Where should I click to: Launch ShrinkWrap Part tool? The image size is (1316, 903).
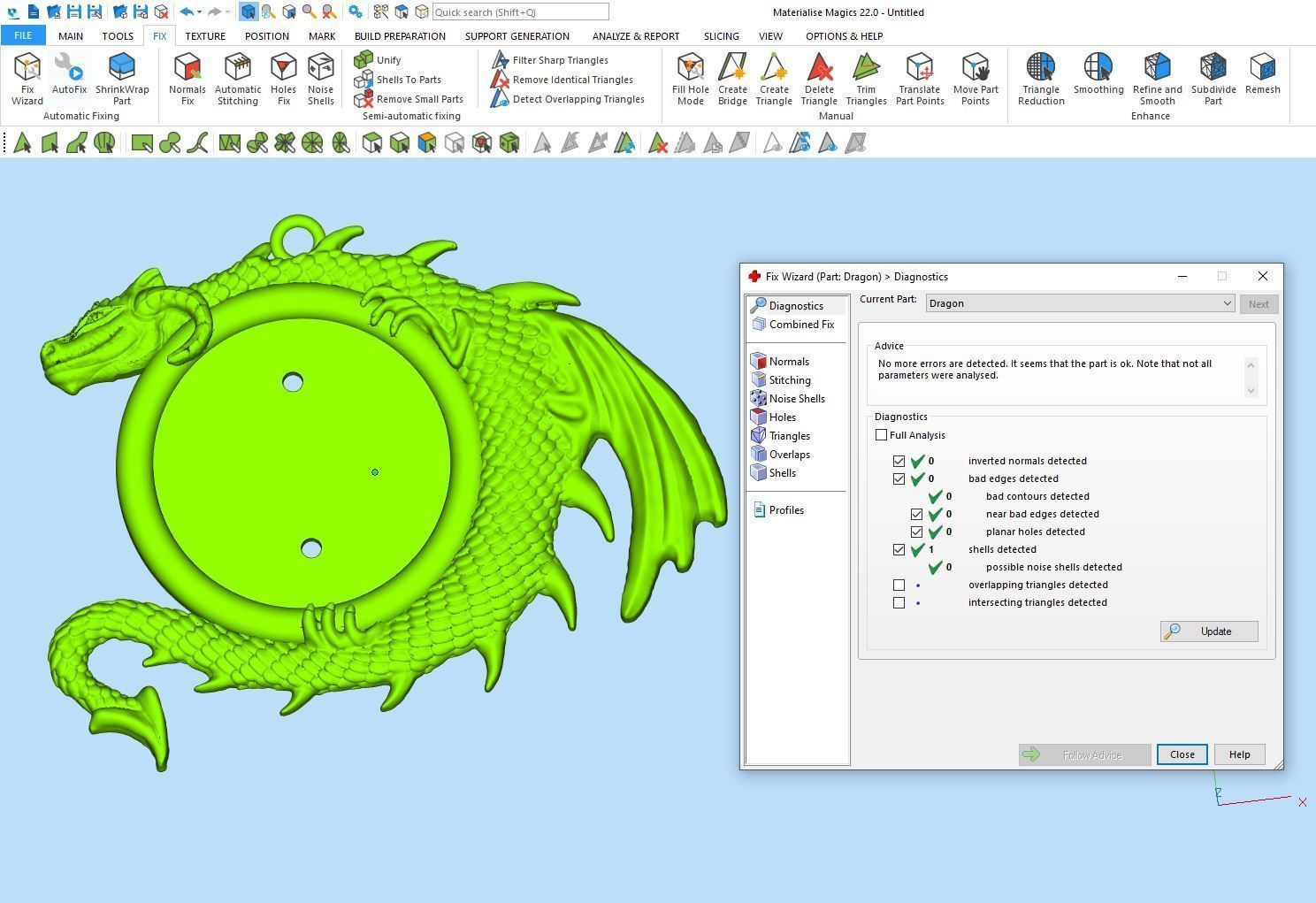point(122,79)
